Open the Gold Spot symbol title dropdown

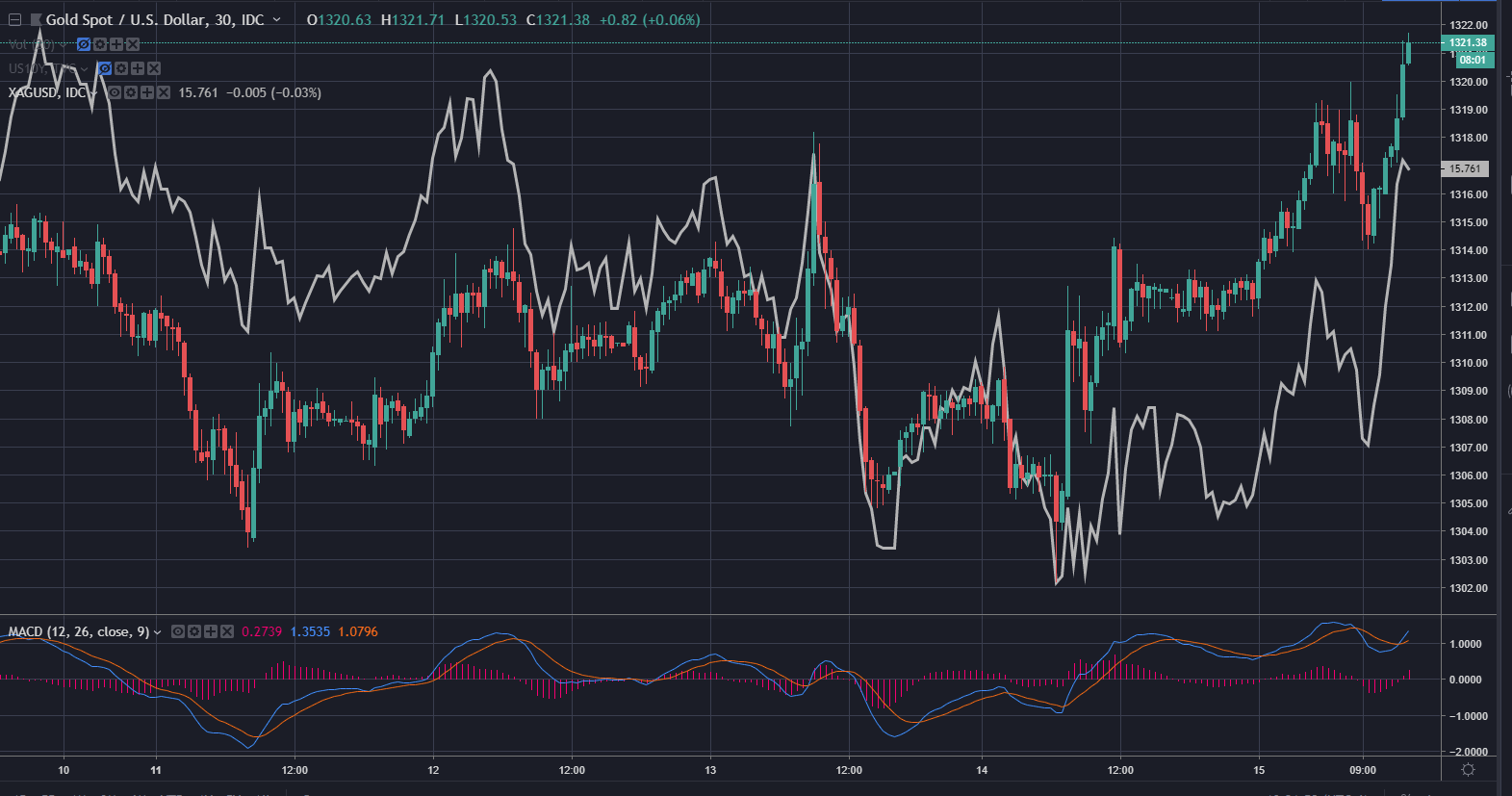coord(277,19)
